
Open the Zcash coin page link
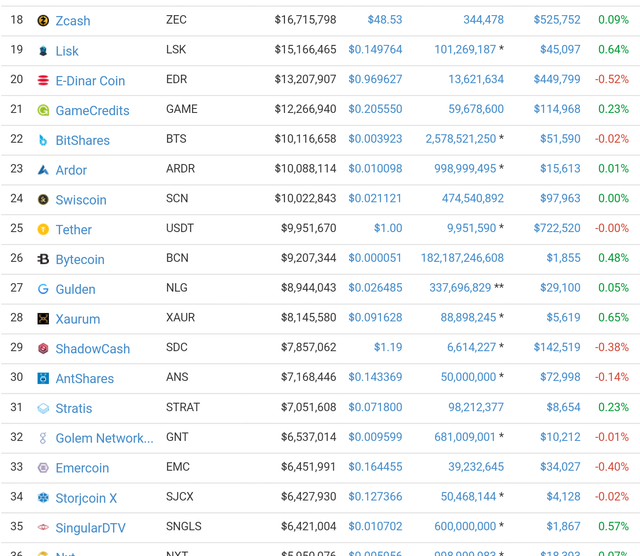click(x=73, y=21)
